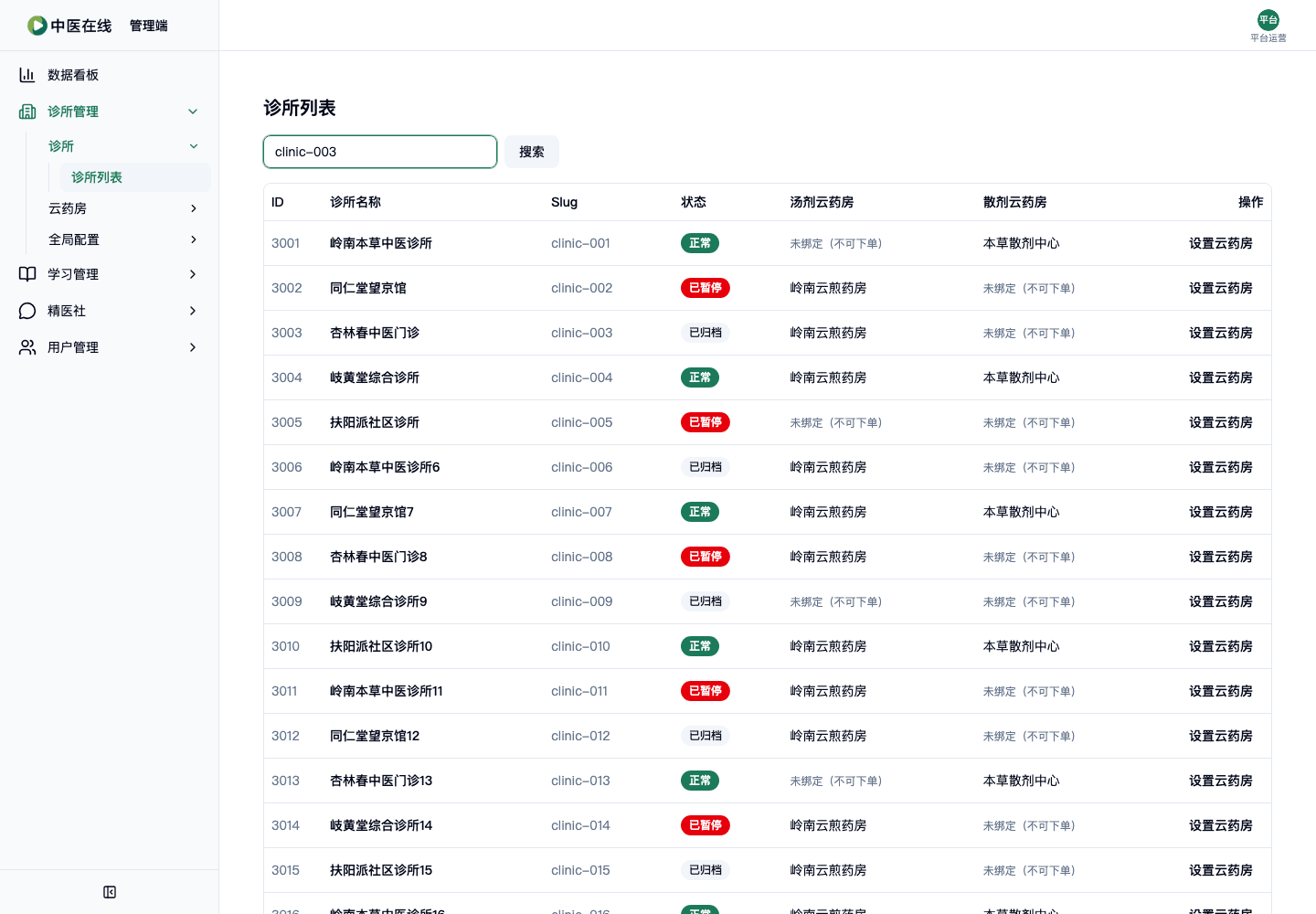Viewport: 1316px width, 914px height.
Task: Click the slug clinic-003 cell
Action: [x=582, y=333]
